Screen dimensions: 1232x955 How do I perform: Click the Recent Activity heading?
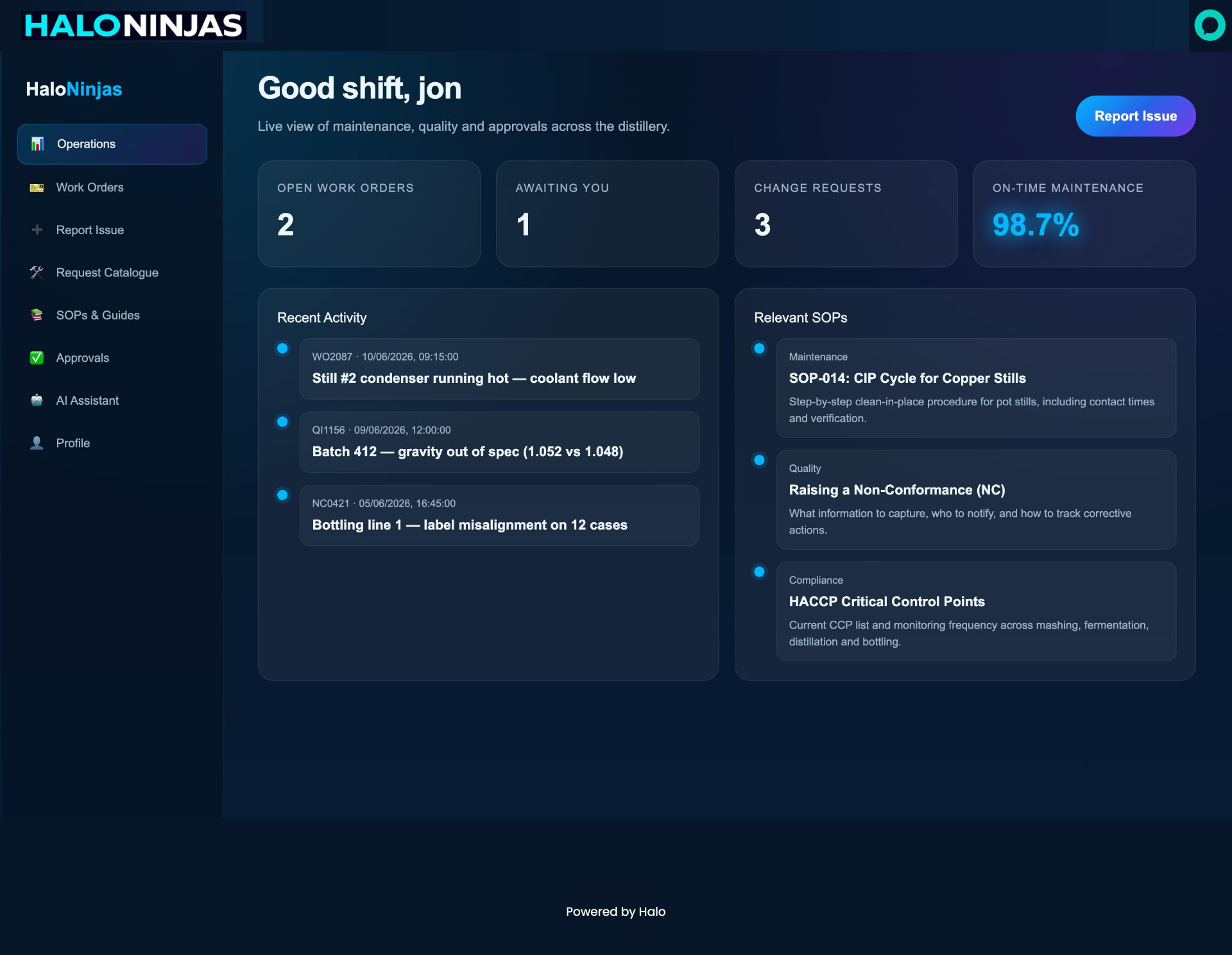coord(321,317)
